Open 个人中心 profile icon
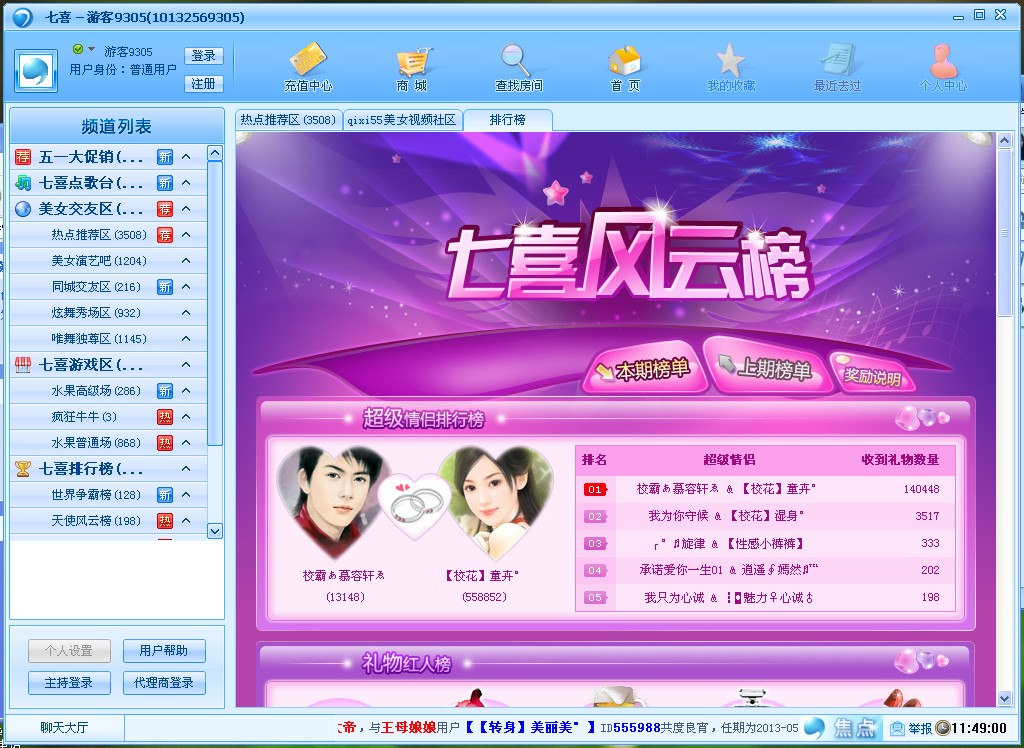The image size is (1024, 748). 942,62
